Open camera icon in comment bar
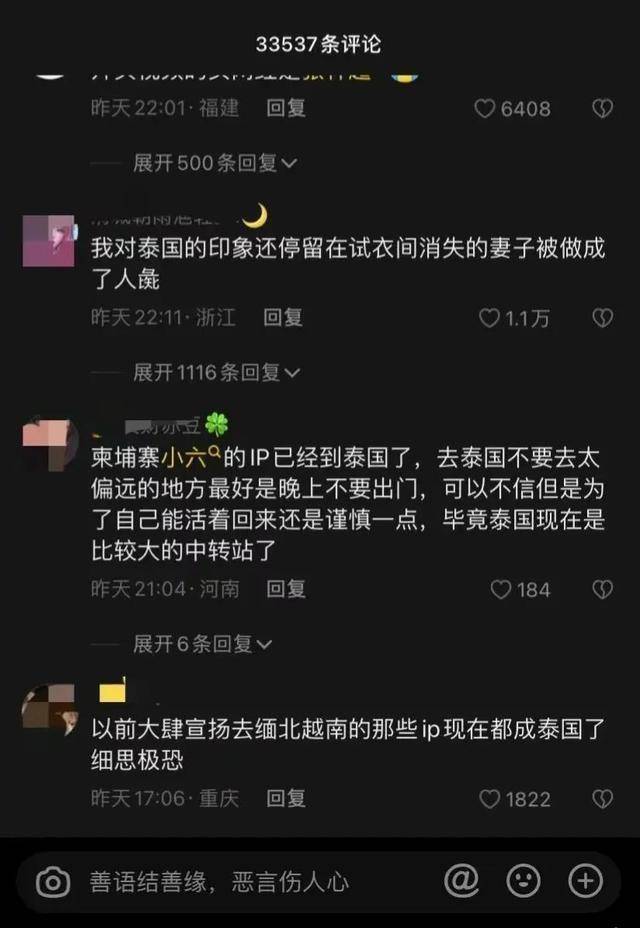Screen dimensions: 640x928 click(x=53, y=883)
